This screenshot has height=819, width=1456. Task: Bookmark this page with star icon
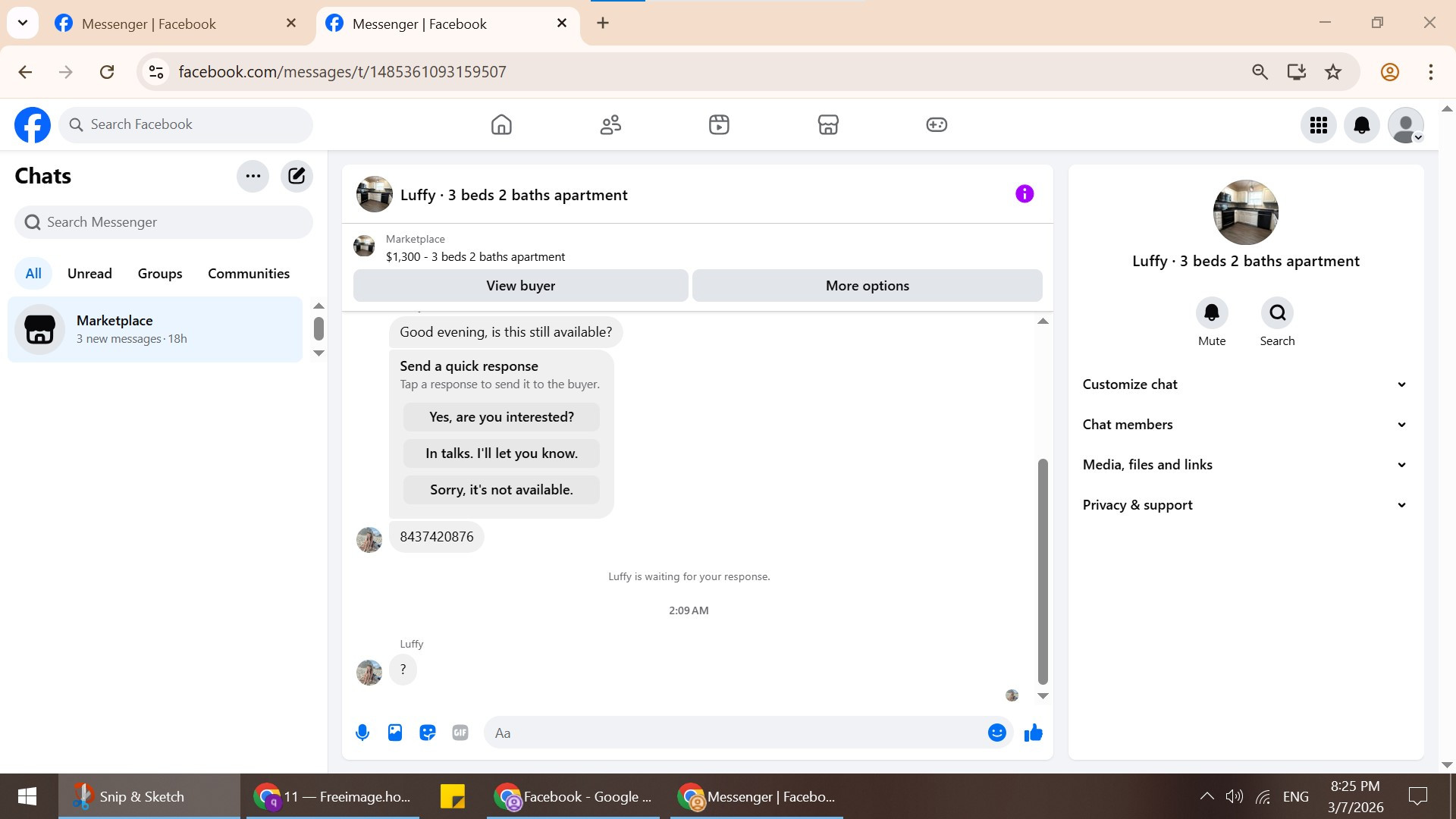[x=1333, y=72]
